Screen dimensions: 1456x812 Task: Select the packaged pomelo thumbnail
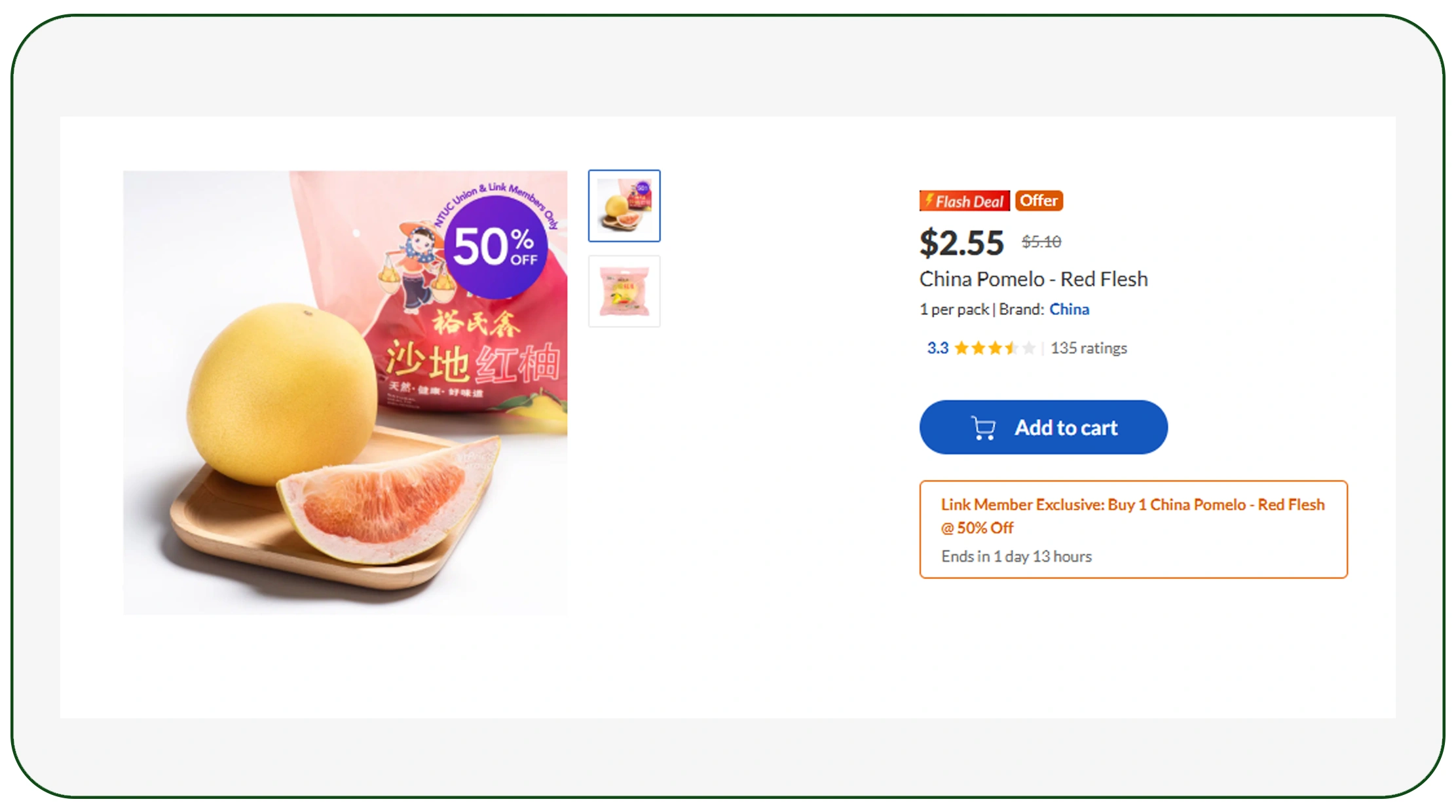click(x=624, y=291)
